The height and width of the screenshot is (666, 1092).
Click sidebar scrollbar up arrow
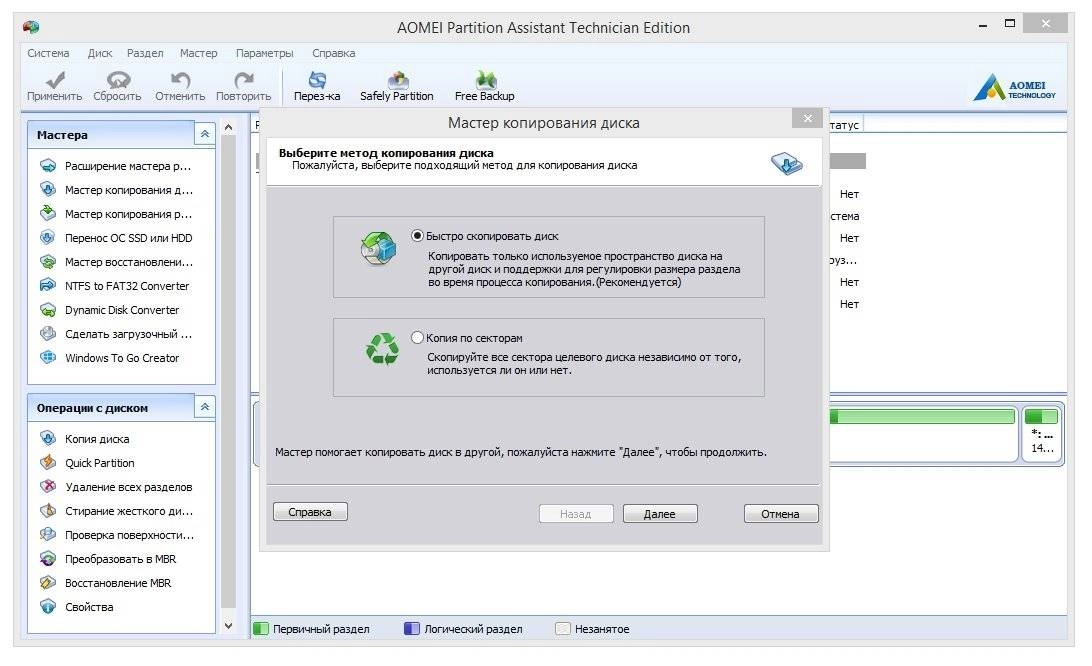[x=228, y=127]
